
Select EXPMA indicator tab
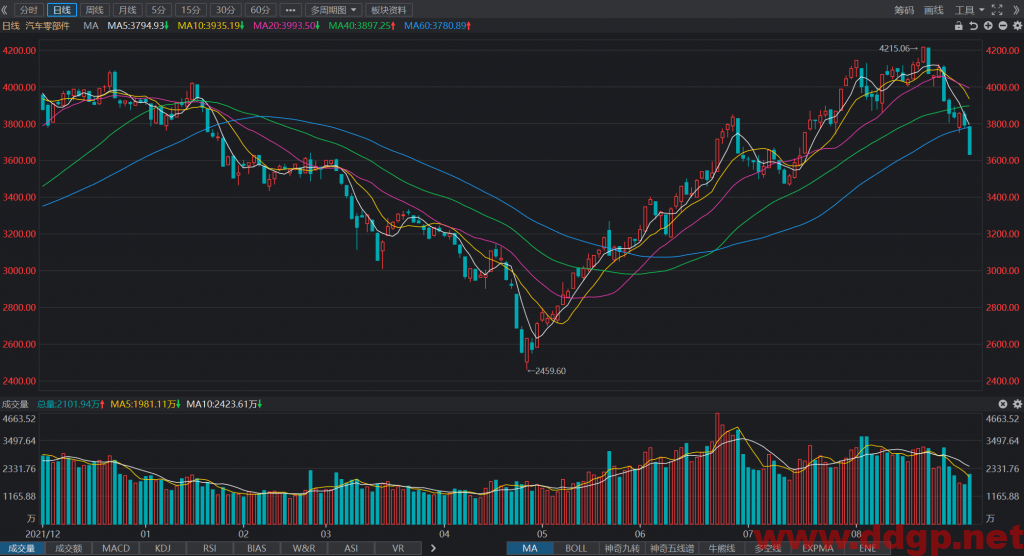pos(818,548)
